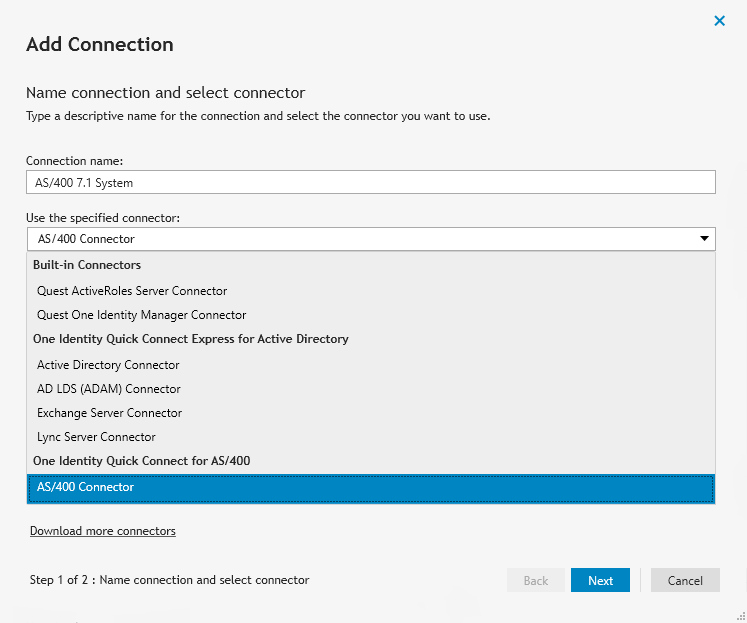This screenshot has width=747, height=623.
Task: Focus the Connection name text field
Action: [x=371, y=182]
